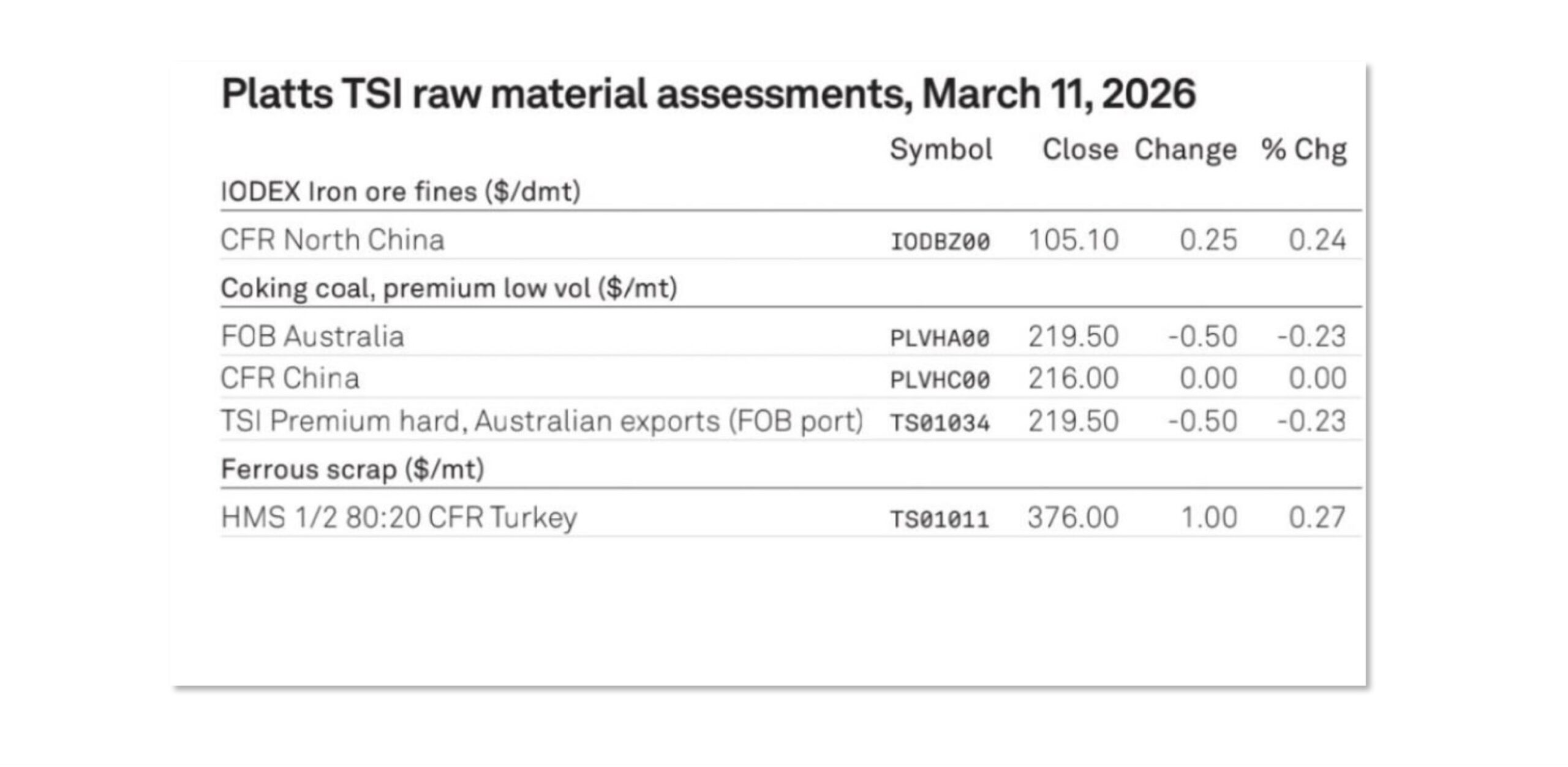Click the TSI Premium hard Australian exports label
1568x767 pixels.
pos(541,421)
